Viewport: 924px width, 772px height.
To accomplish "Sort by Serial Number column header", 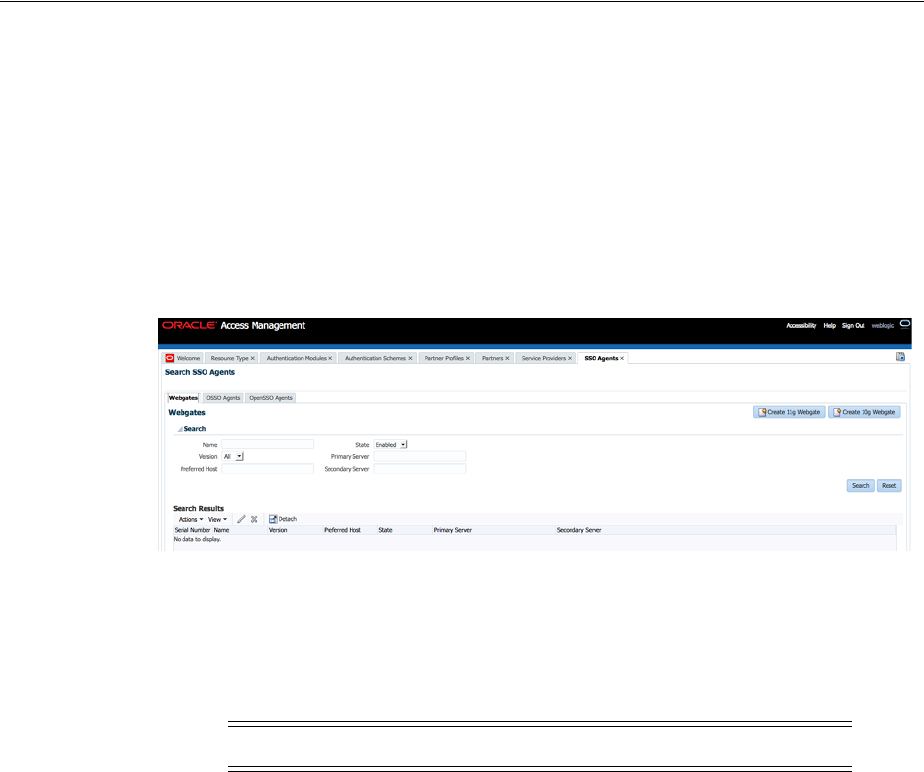I will (192, 530).
